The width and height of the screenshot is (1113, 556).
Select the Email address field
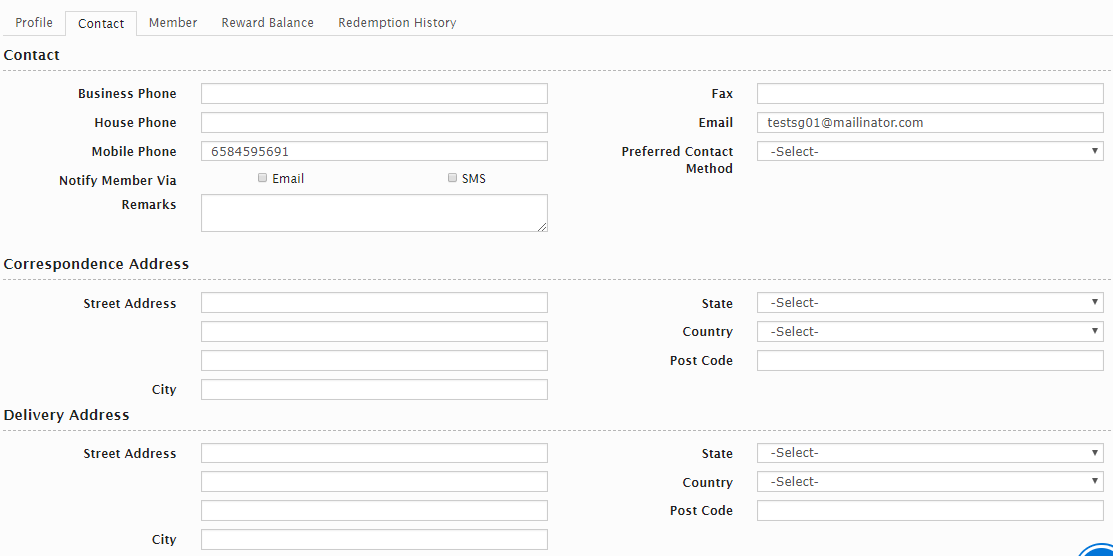[x=930, y=123]
